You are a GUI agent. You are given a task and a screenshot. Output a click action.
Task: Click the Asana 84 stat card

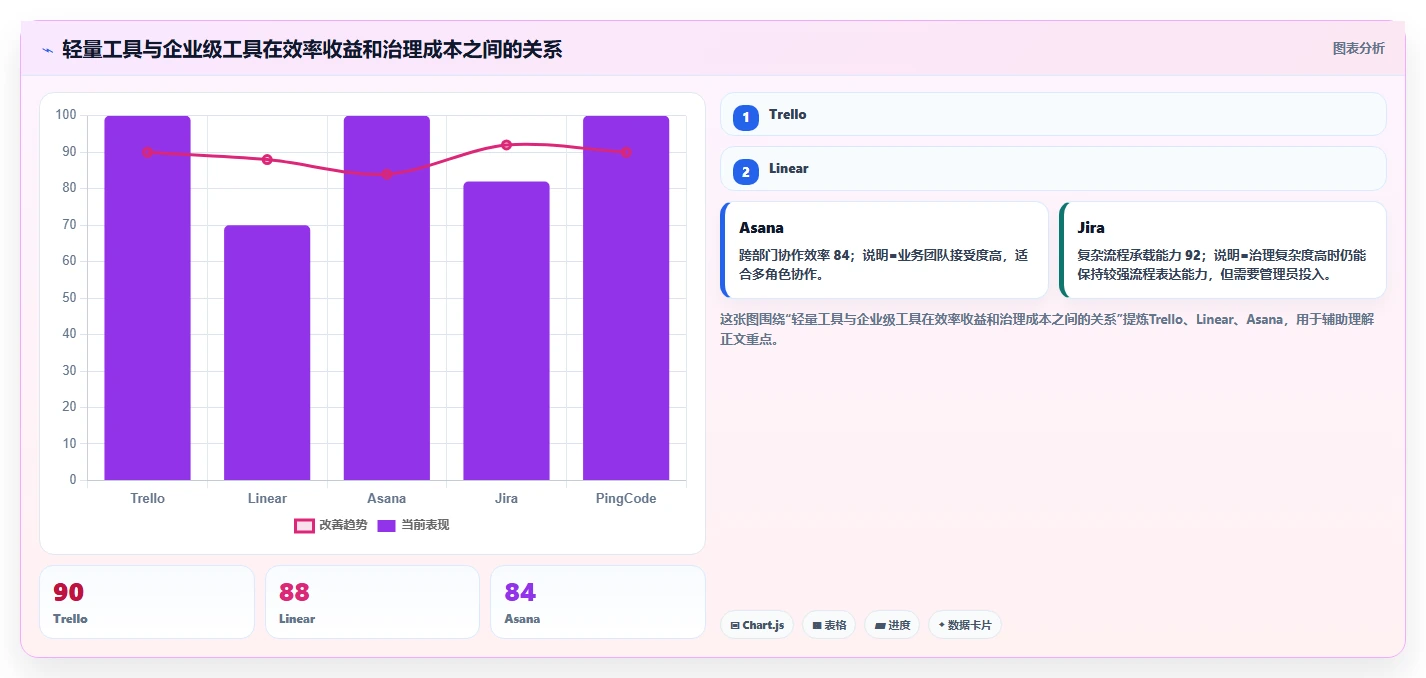pos(598,602)
